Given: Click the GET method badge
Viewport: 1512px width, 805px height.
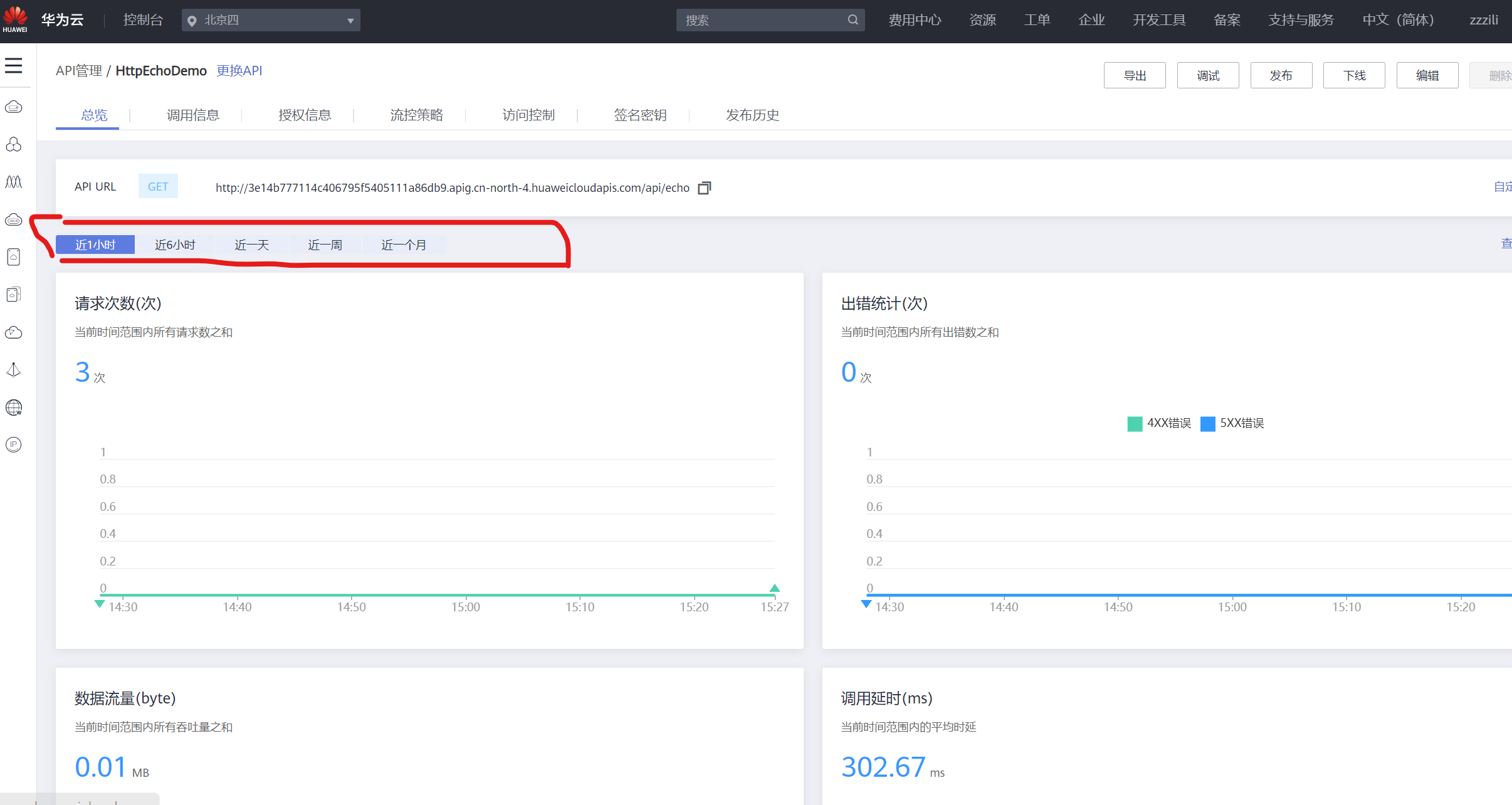Looking at the screenshot, I should click(158, 186).
